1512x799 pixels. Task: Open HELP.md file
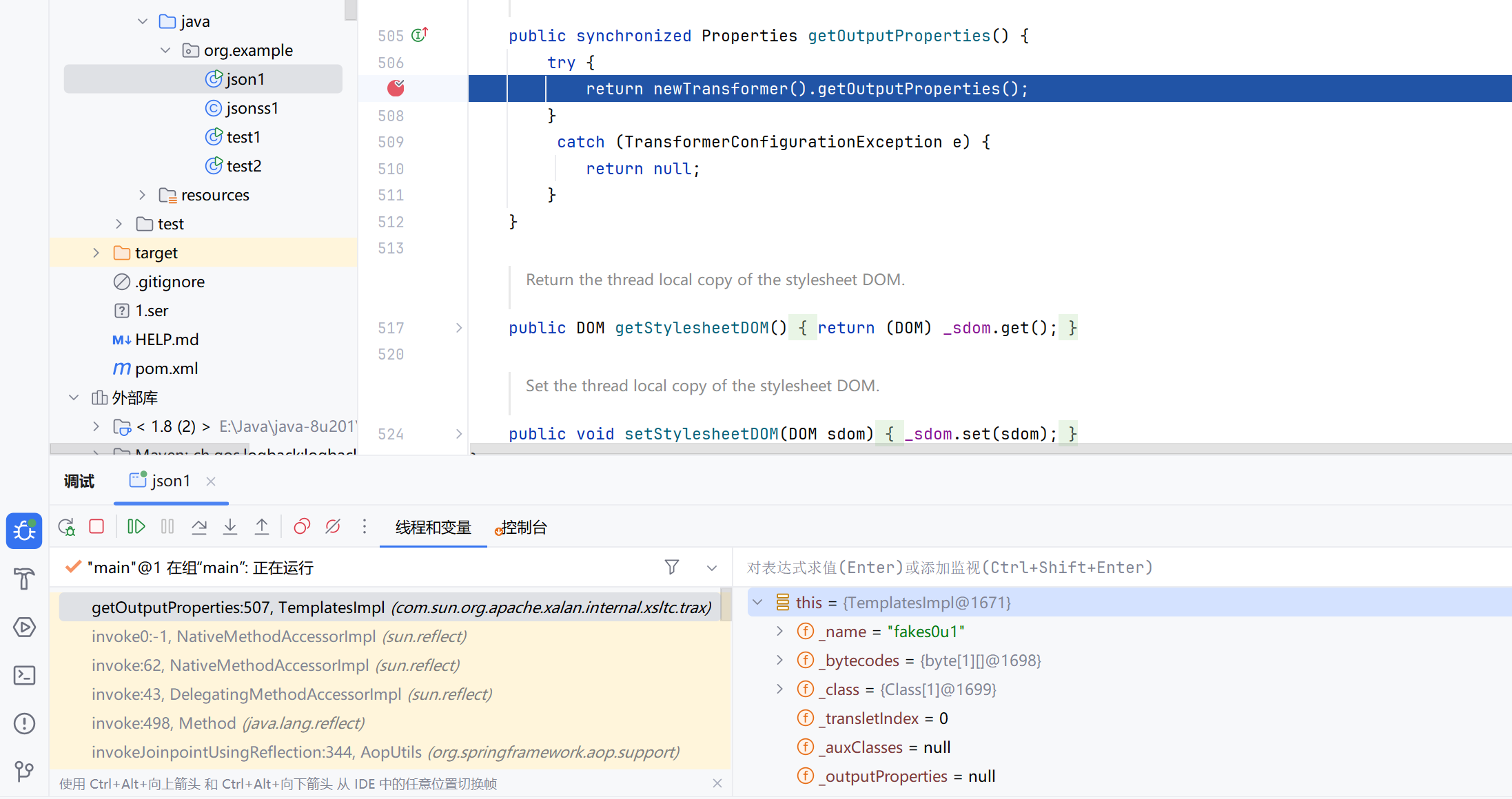tap(156, 340)
